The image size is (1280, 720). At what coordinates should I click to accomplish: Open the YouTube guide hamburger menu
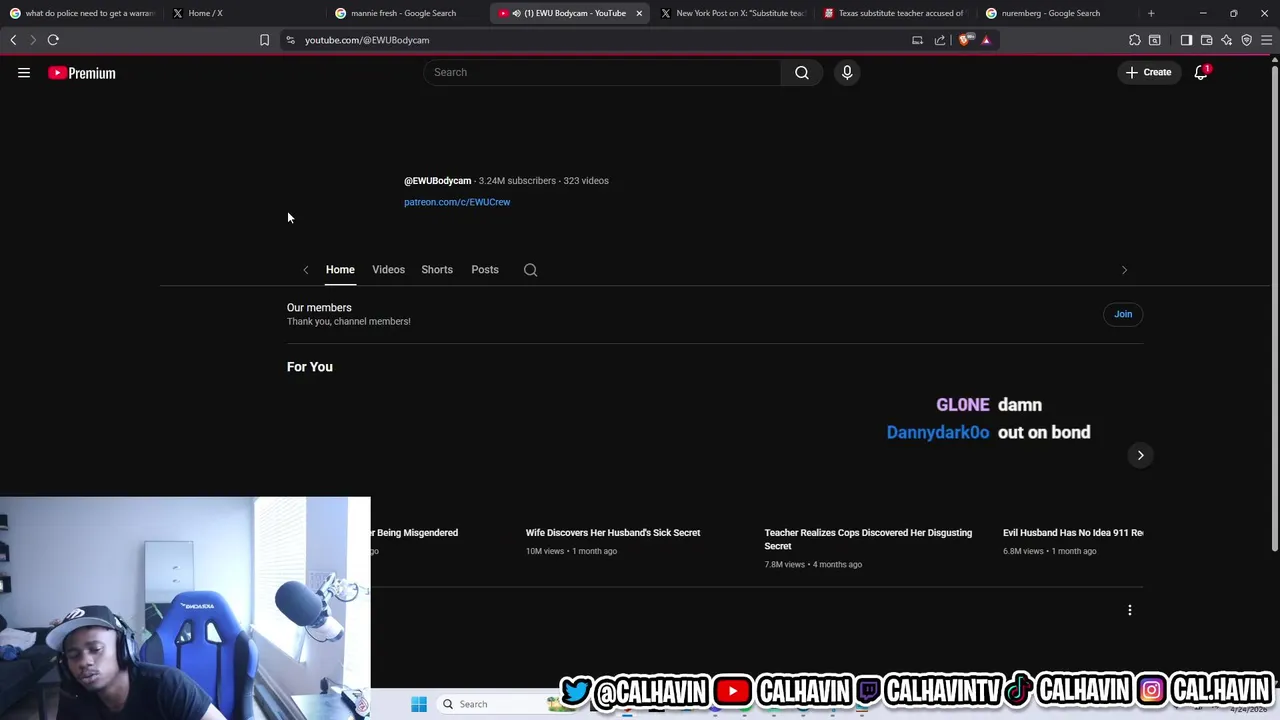click(x=24, y=73)
